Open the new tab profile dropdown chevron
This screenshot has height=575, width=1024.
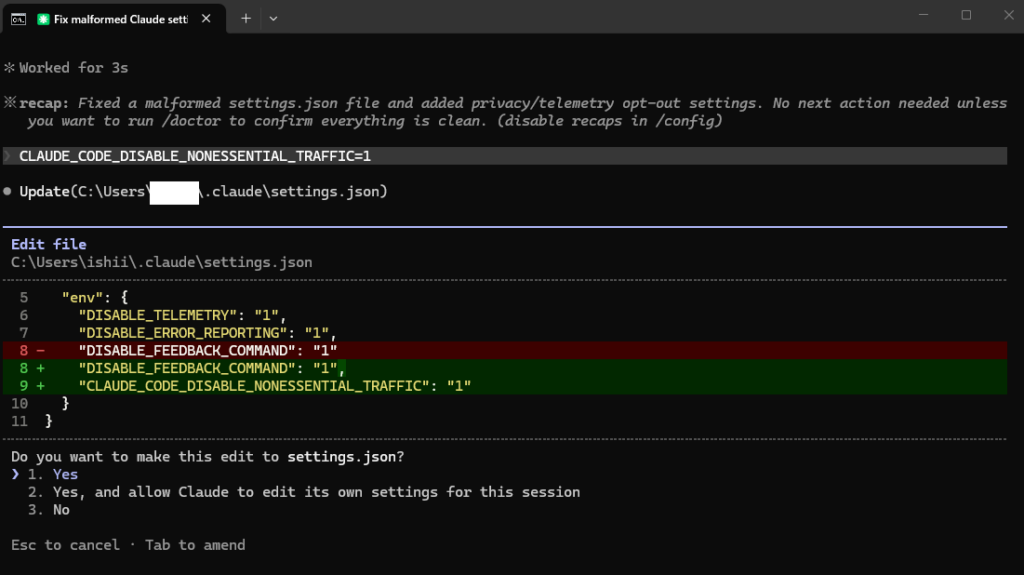point(273,19)
